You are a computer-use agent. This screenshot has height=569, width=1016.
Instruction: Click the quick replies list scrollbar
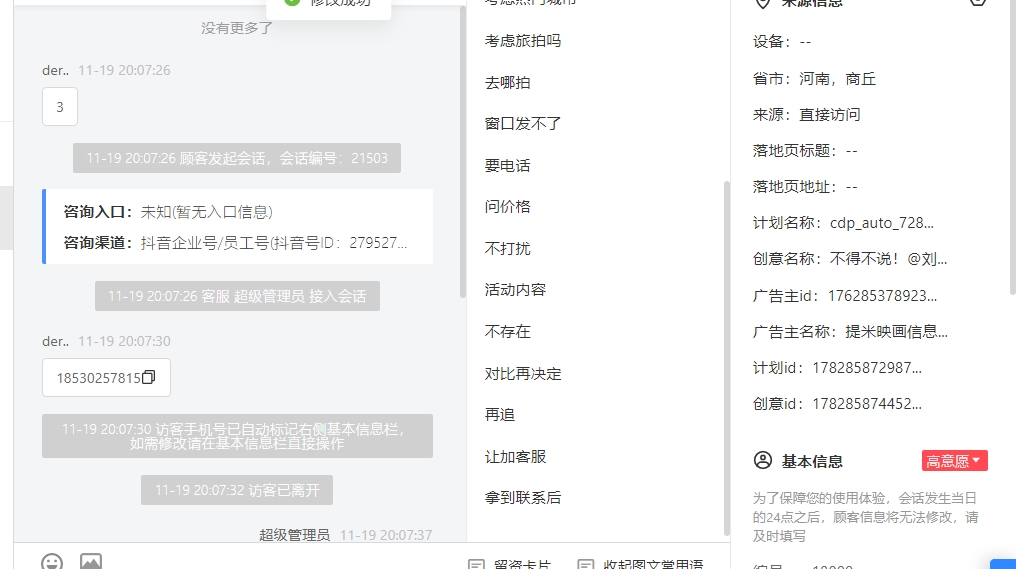point(726,356)
